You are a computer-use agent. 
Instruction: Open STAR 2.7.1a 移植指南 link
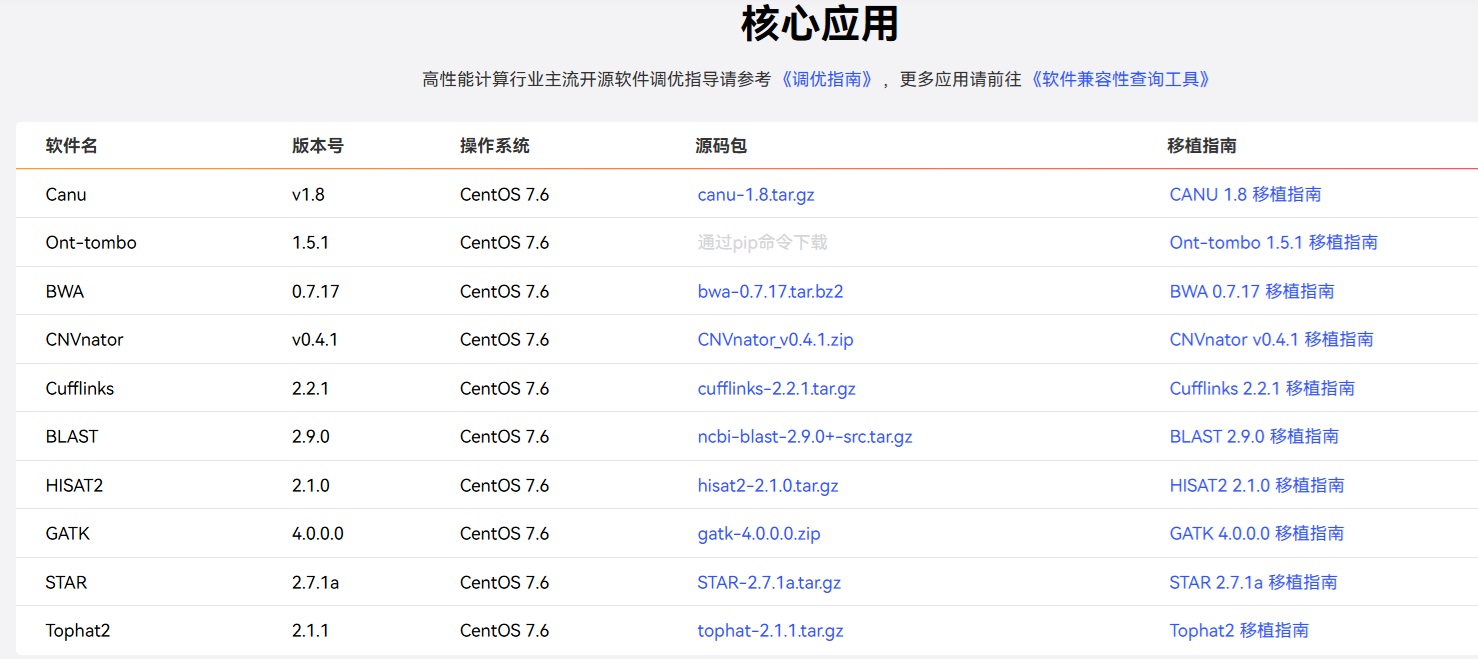click(x=1253, y=582)
